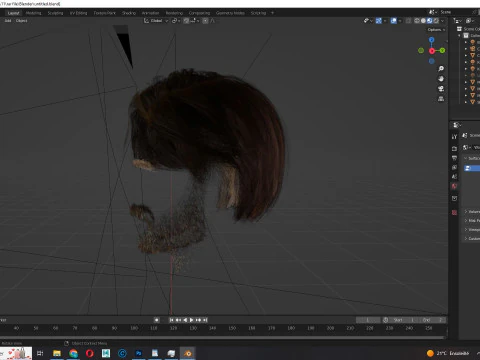480x360 pixels.
Task: Click the green Y axis on navigation gizmo
Action: 442,50
